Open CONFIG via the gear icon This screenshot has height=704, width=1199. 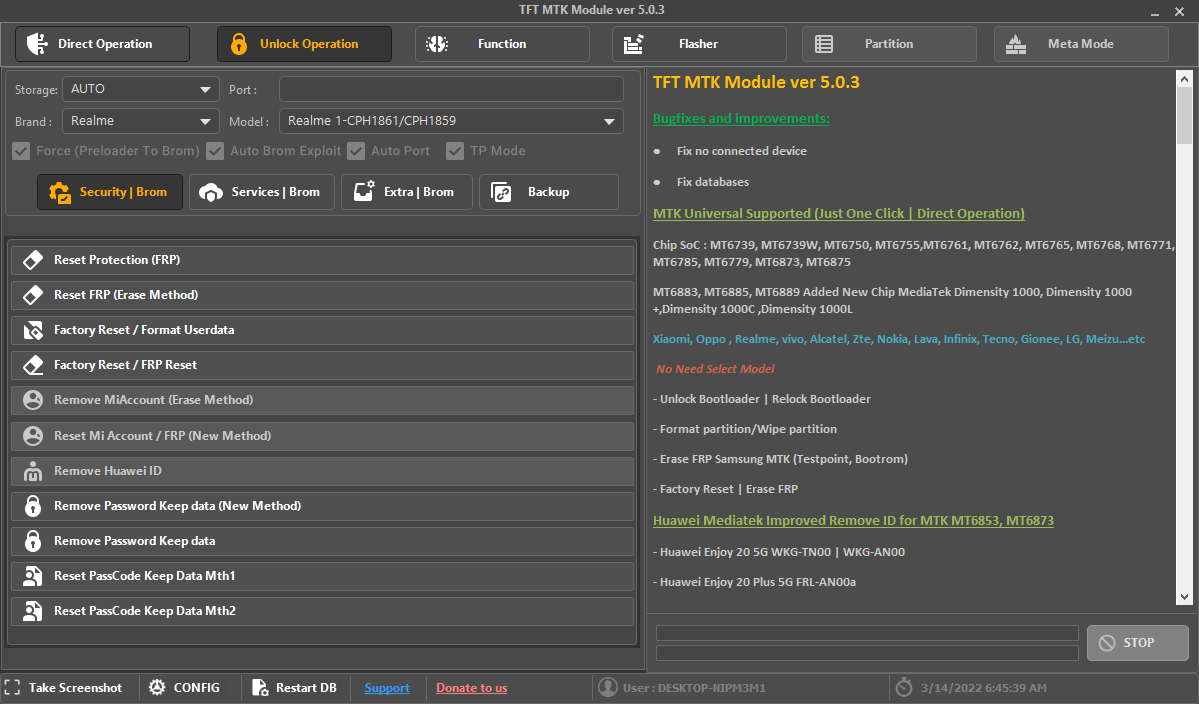pos(157,687)
